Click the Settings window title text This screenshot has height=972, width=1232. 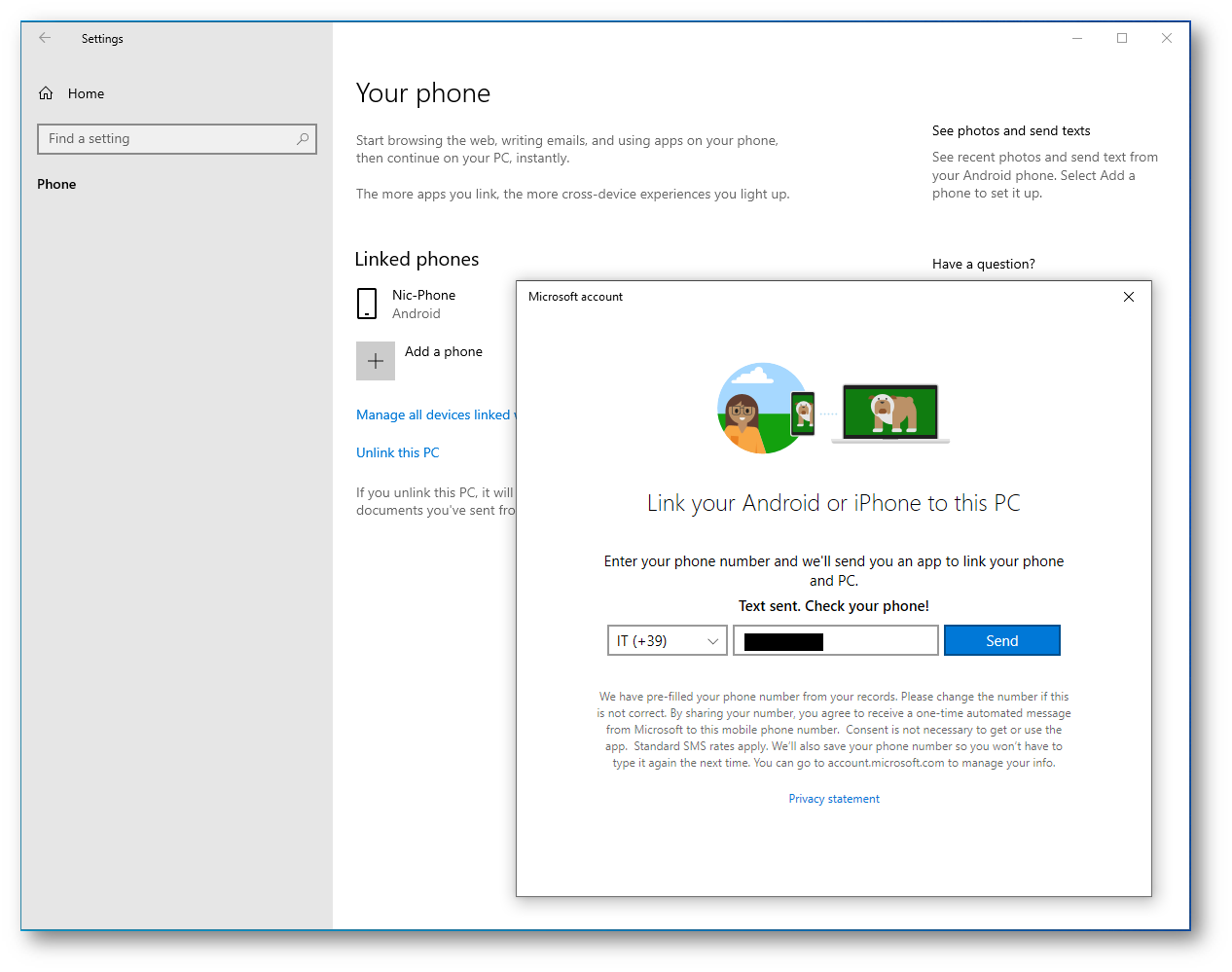(102, 39)
